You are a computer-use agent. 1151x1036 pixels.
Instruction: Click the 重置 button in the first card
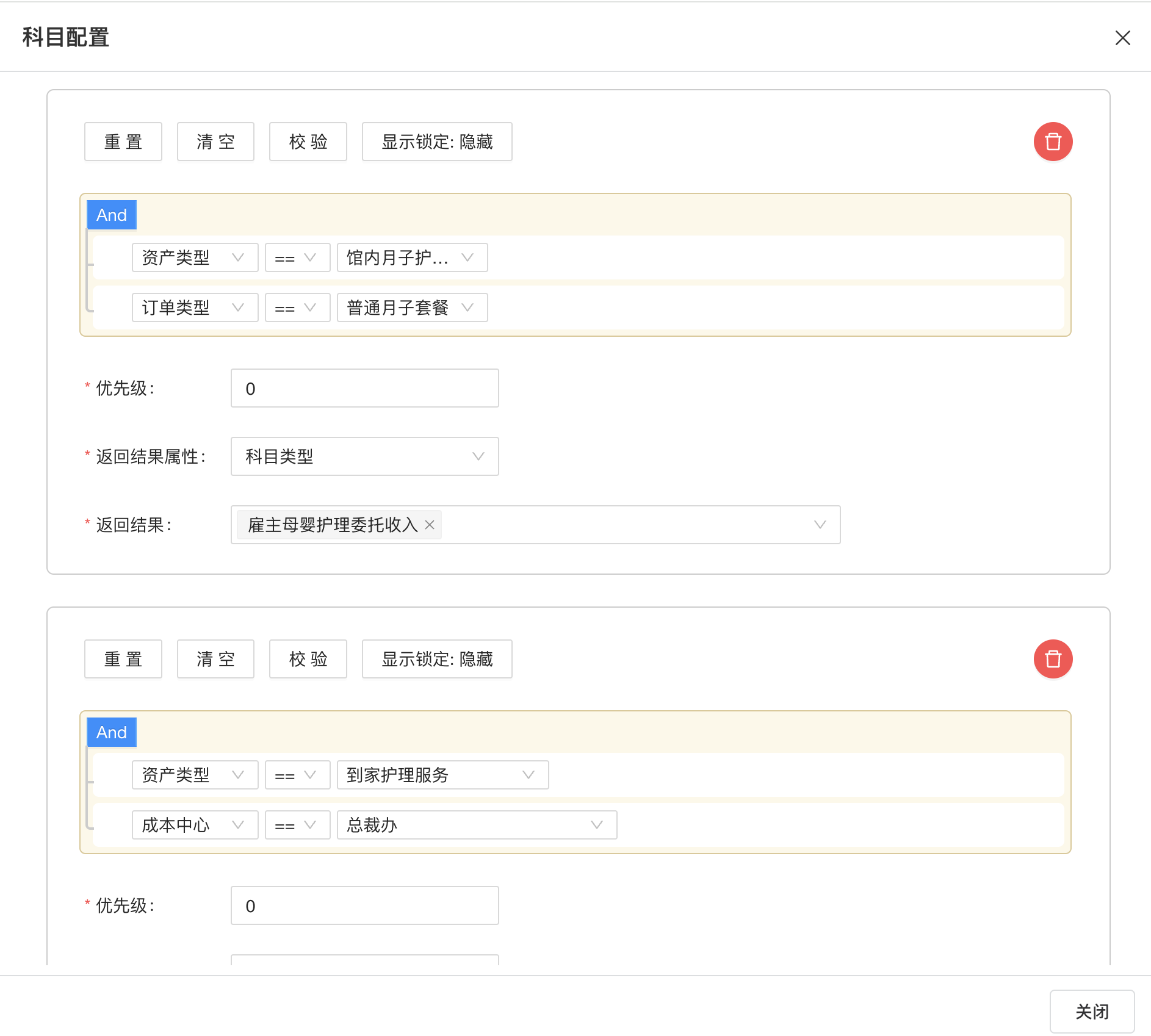pyautogui.click(x=123, y=142)
